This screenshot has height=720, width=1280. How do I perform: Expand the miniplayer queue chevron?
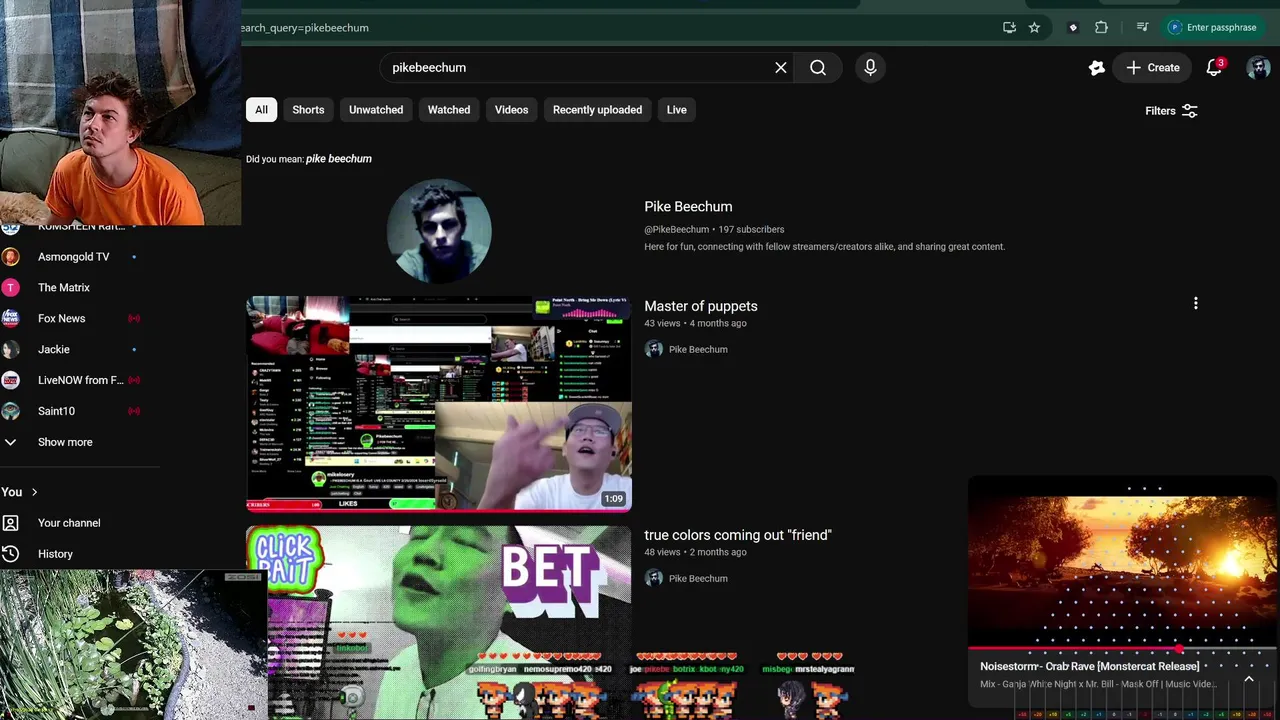(x=1249, y=679)
